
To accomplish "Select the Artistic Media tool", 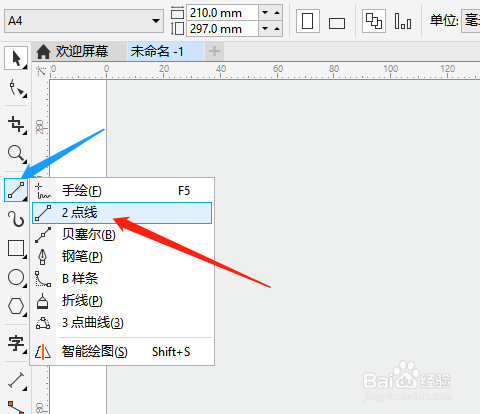I will [16, 219].
